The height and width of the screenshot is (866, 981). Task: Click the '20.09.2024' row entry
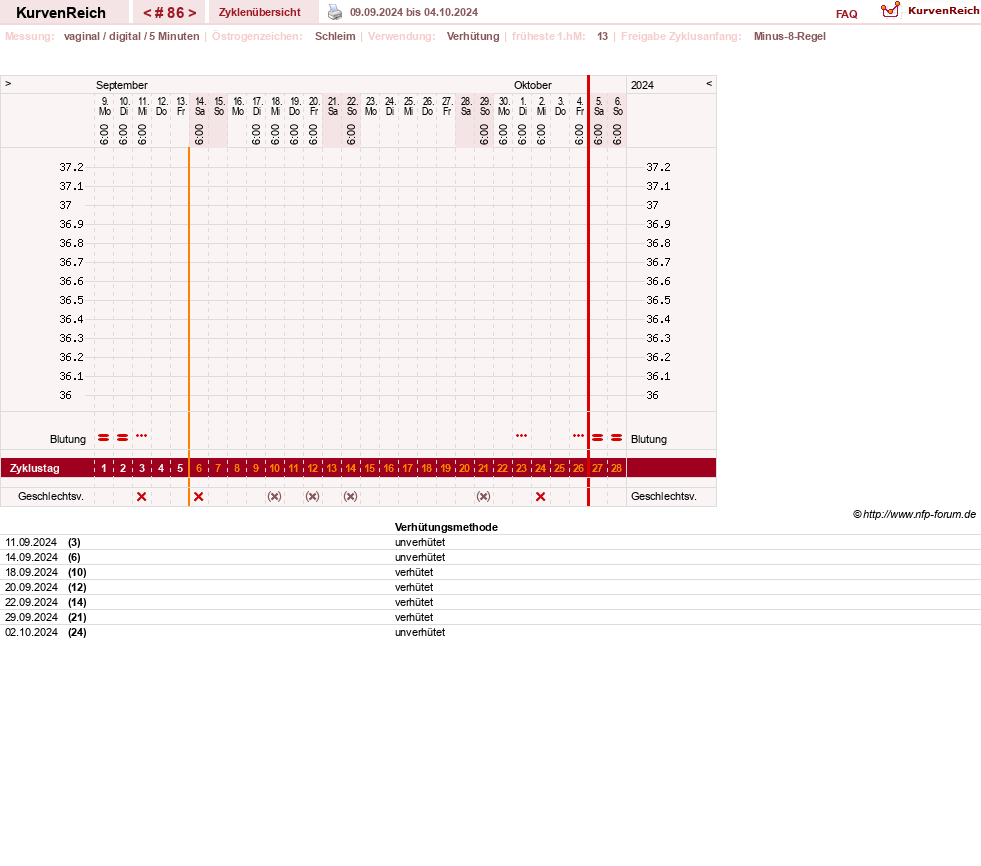[490, 588]
